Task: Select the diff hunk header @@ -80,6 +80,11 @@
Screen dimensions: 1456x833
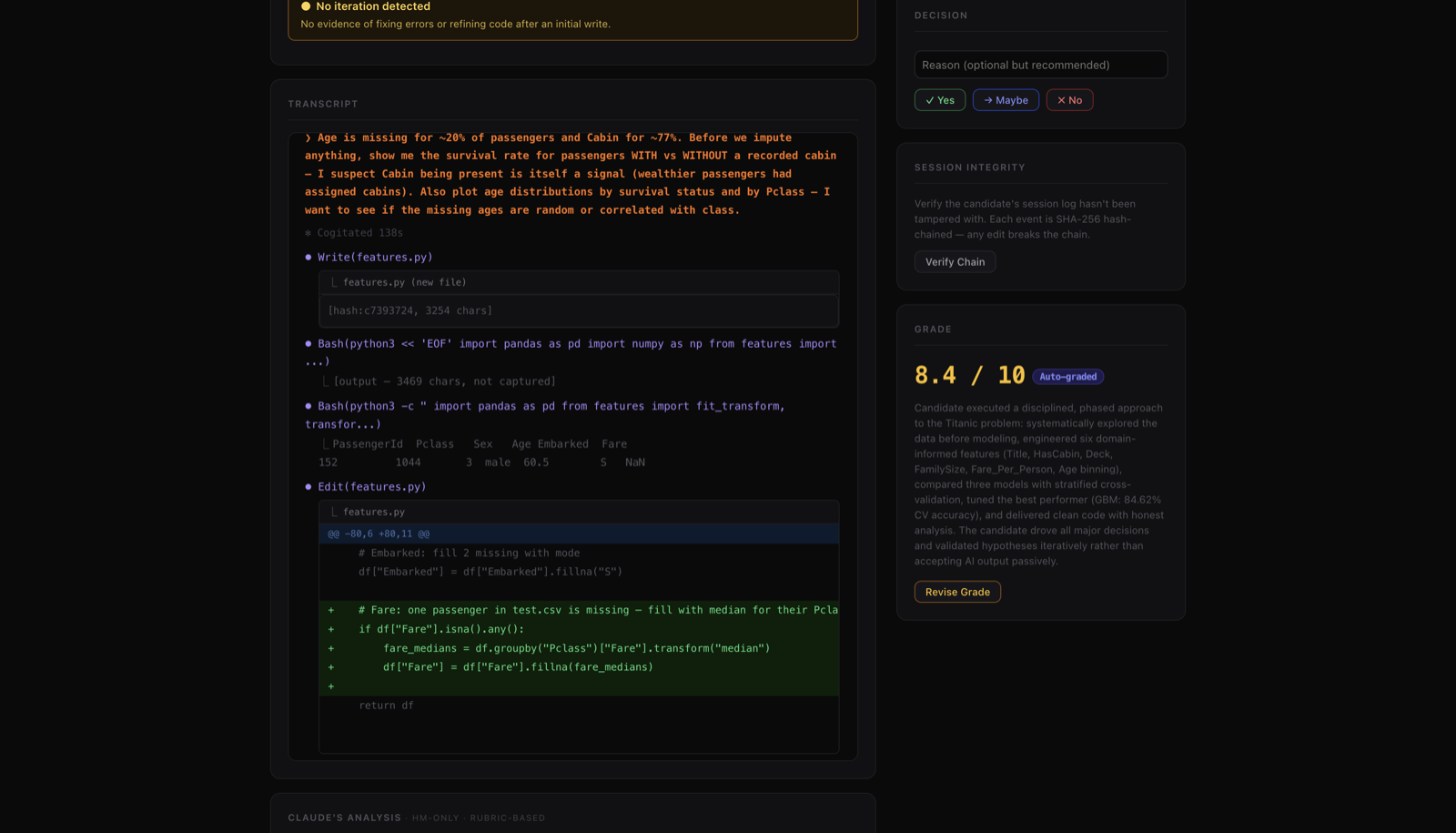Action: point(579,533)
